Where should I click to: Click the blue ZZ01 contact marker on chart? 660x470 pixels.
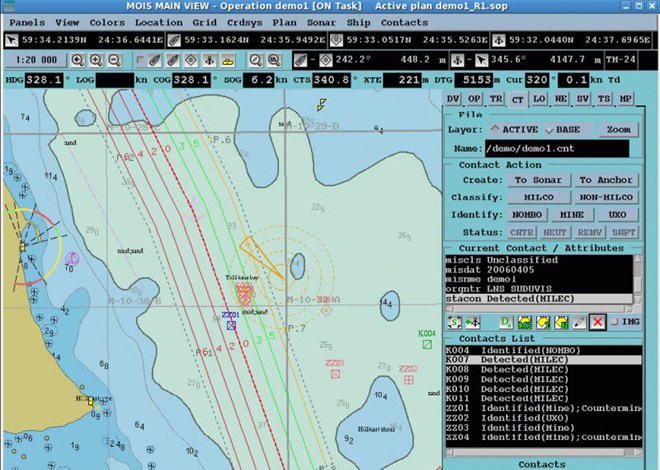click(x=231, y=325)
